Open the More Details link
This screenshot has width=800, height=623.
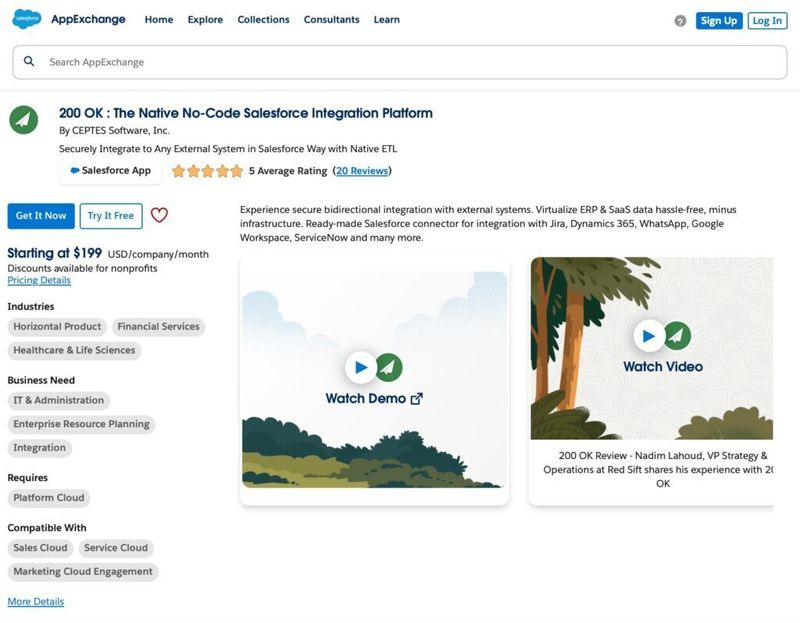point(36,602)
